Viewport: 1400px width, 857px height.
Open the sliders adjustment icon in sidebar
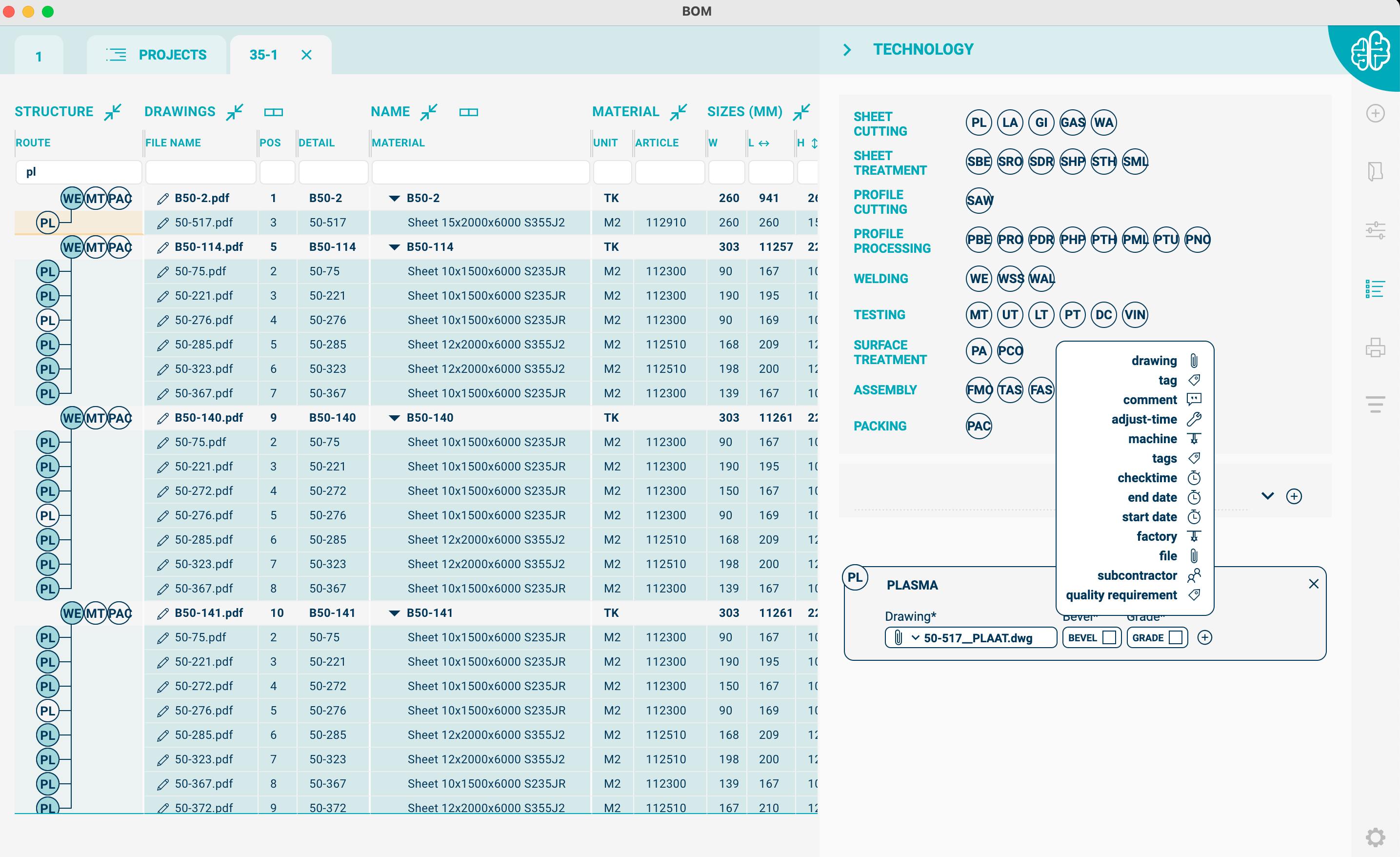1375,230
